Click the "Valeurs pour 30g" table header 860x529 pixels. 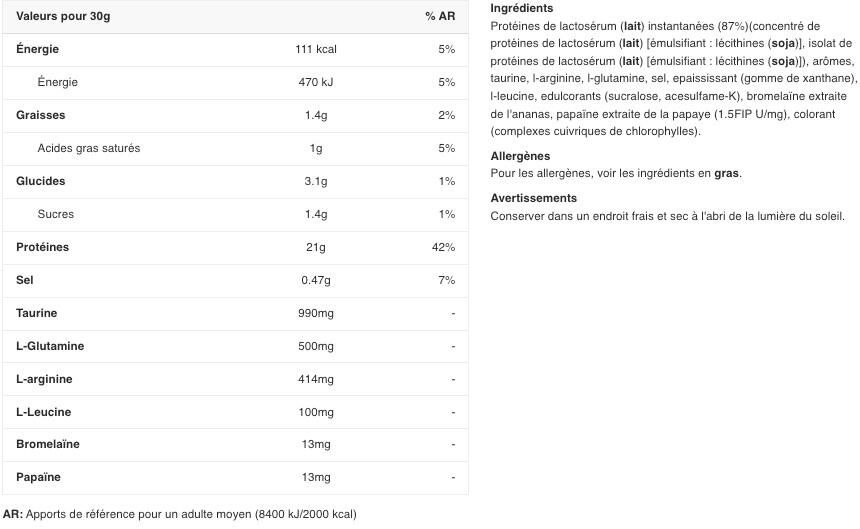click(61, 16)
